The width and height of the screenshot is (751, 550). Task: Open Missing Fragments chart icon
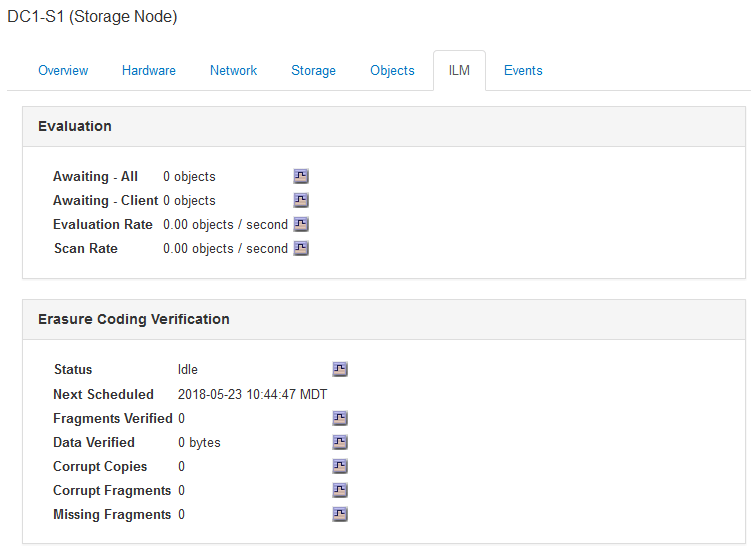(340, 515)
